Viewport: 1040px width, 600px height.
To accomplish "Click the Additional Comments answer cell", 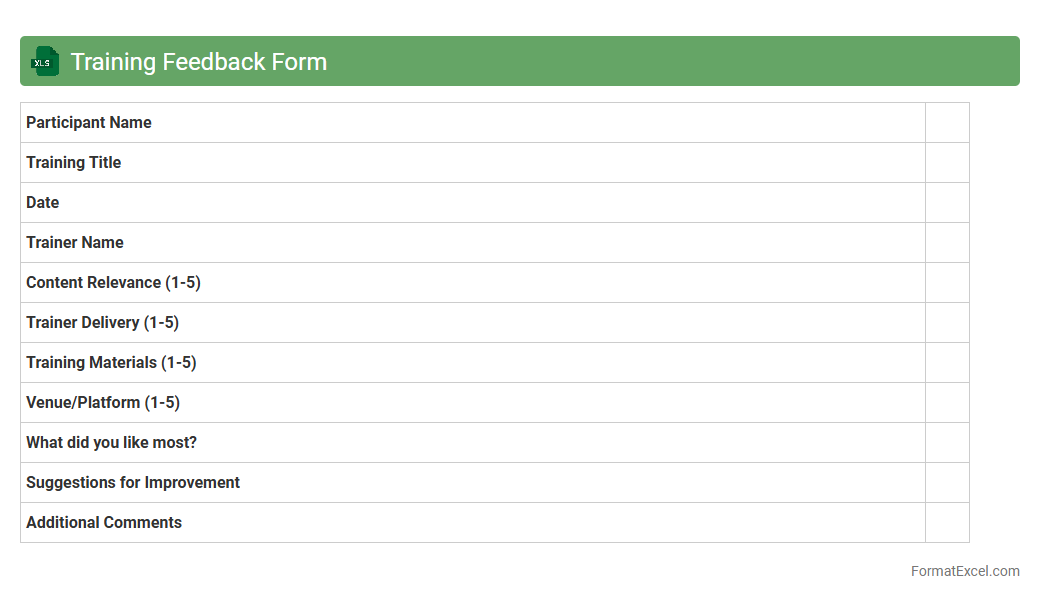I will pyautogui.click(x=946, y=522).
